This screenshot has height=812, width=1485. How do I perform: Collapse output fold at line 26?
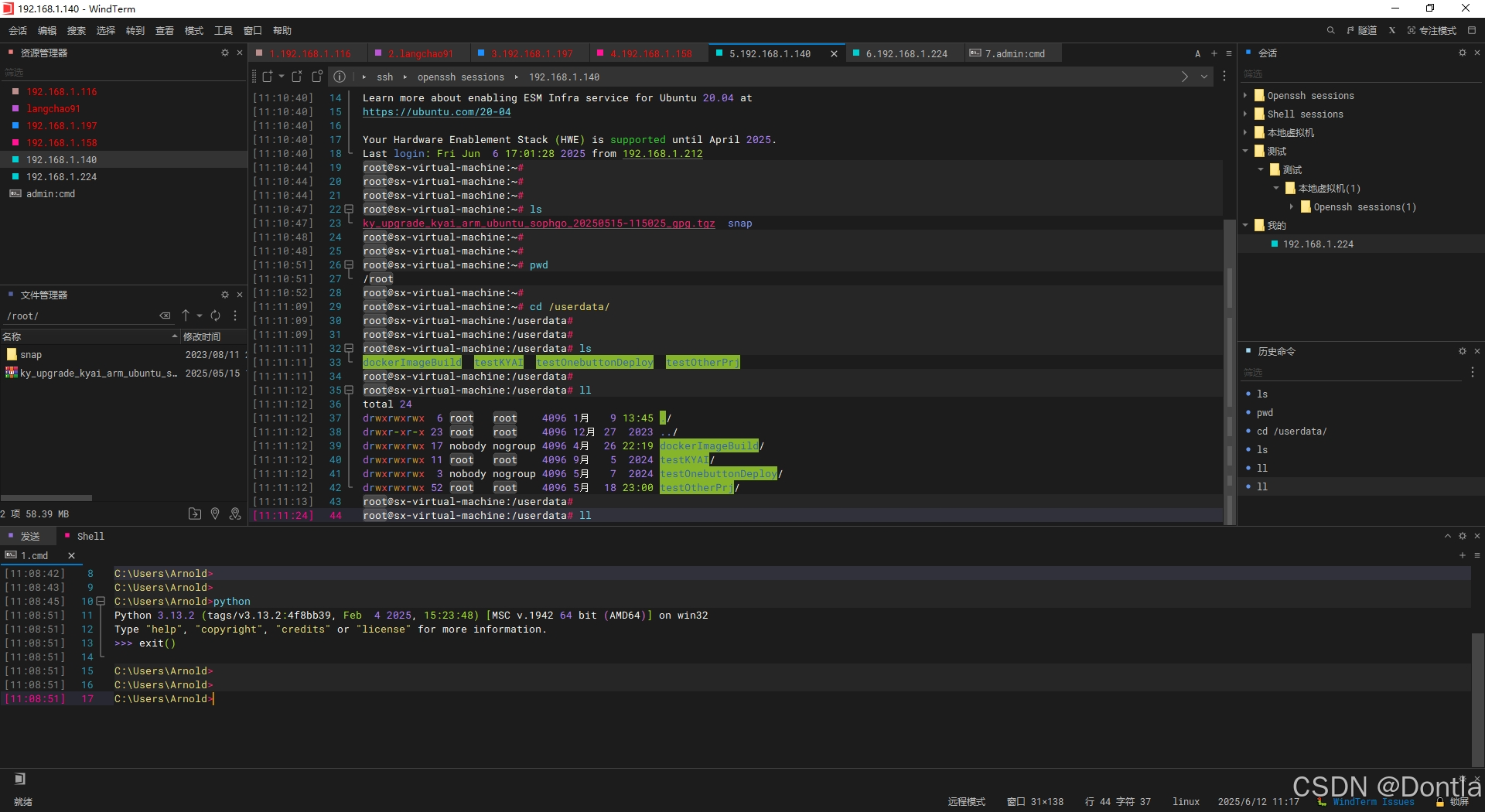point(349,265)
